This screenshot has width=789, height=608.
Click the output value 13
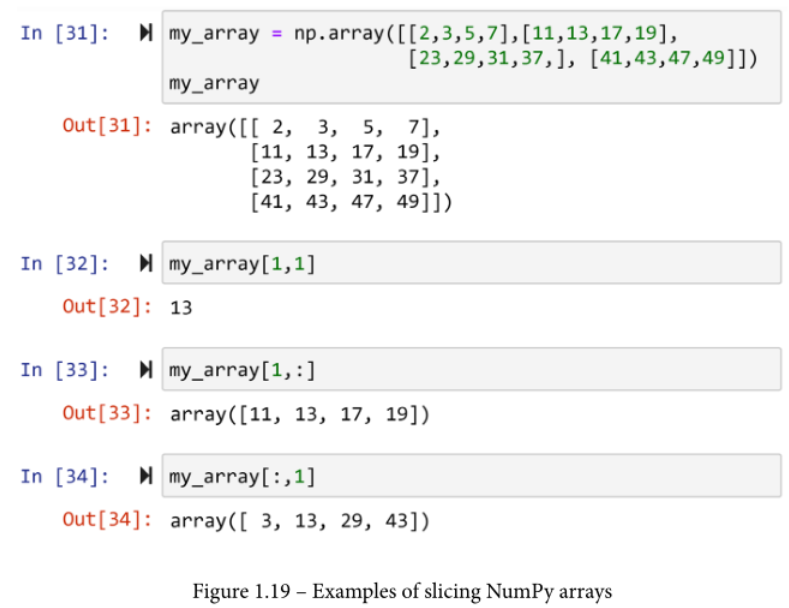coord(181,308)
